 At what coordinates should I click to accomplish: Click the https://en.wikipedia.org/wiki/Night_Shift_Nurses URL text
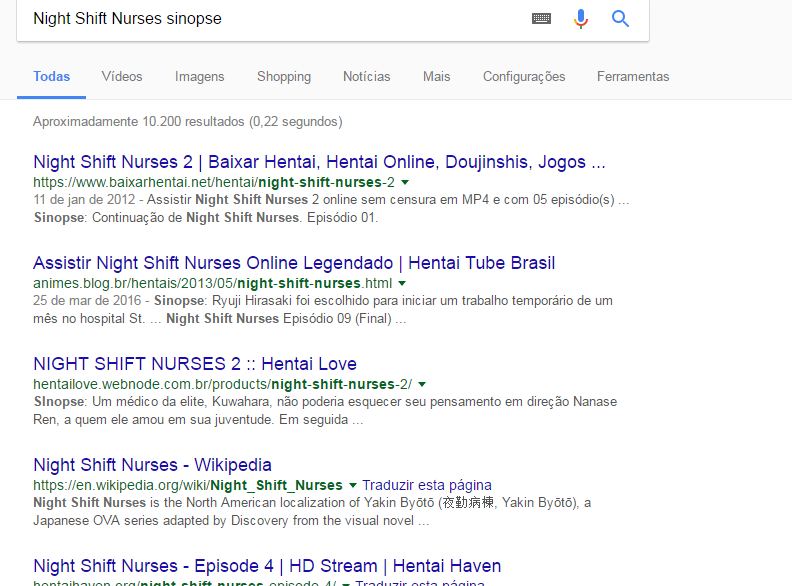click(188, 485)
